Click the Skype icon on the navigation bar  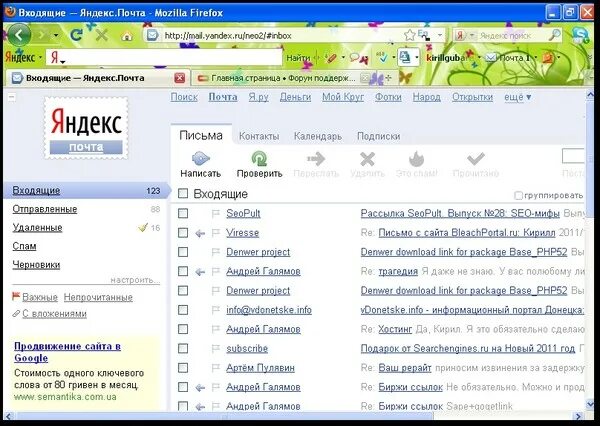(581, 36)
